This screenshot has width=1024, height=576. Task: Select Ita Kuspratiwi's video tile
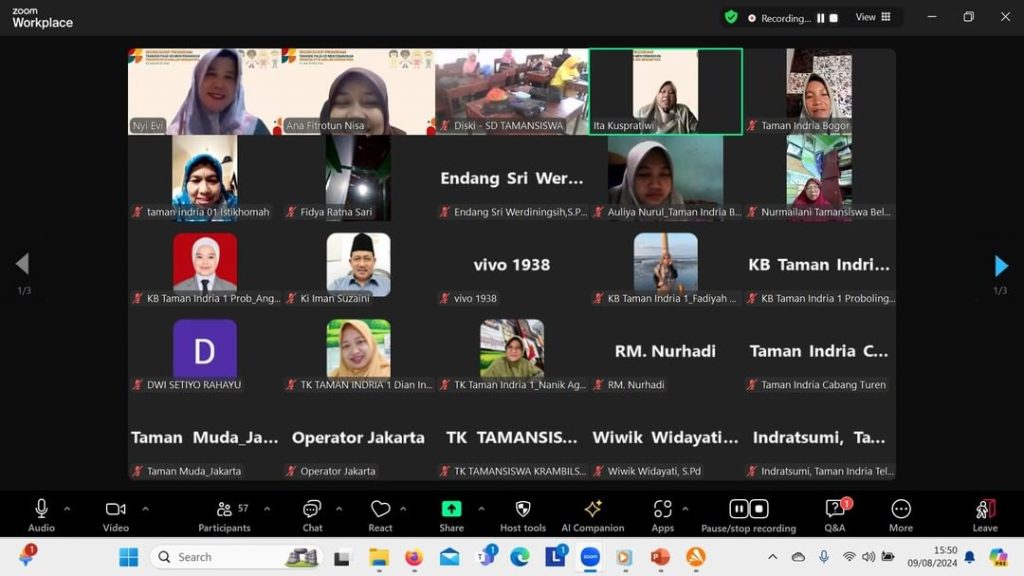point(665,92)
